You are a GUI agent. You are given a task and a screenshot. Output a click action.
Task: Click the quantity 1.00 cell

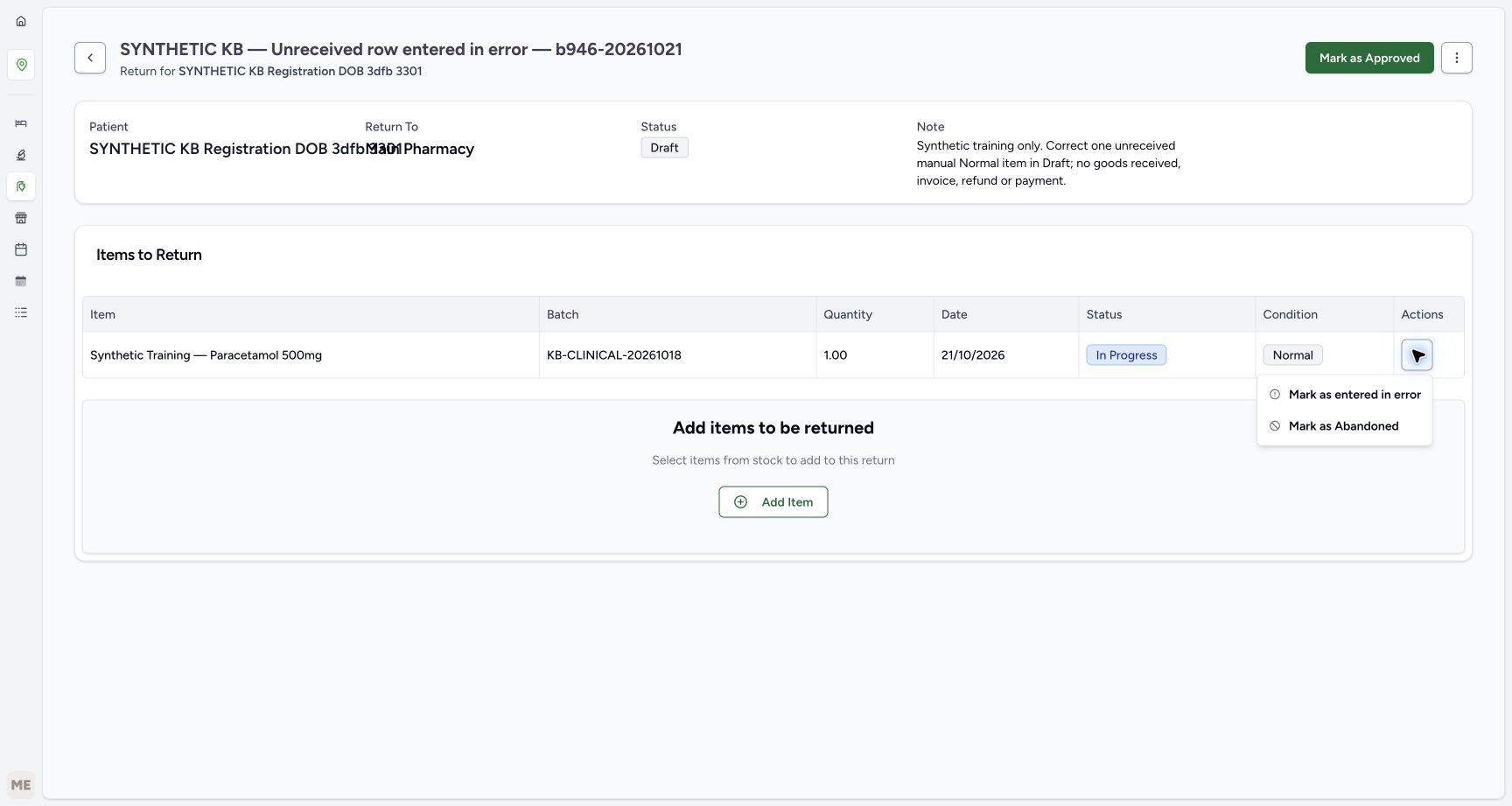[875, 355]
